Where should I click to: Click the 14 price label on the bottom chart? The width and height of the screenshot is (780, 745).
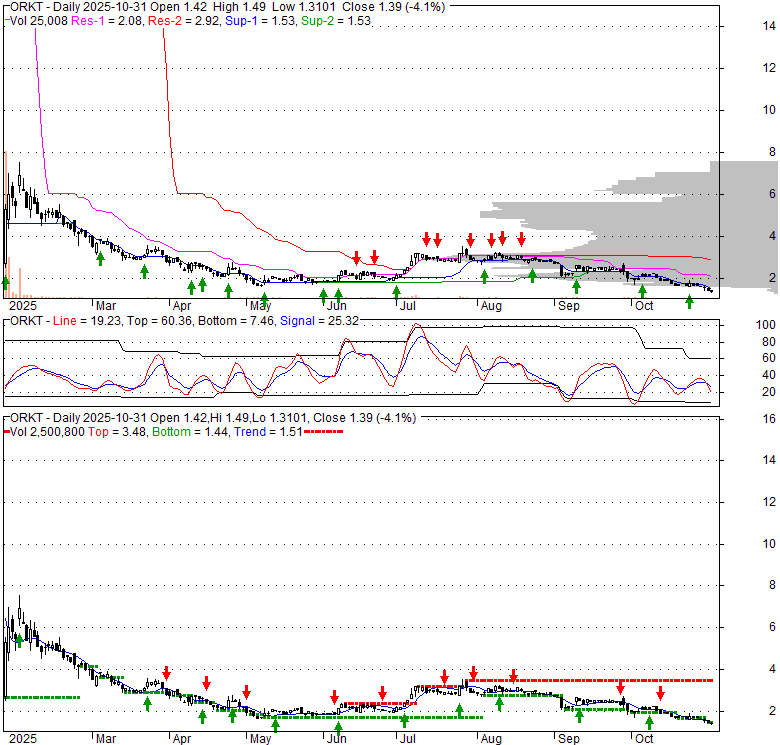pos(769,460)
